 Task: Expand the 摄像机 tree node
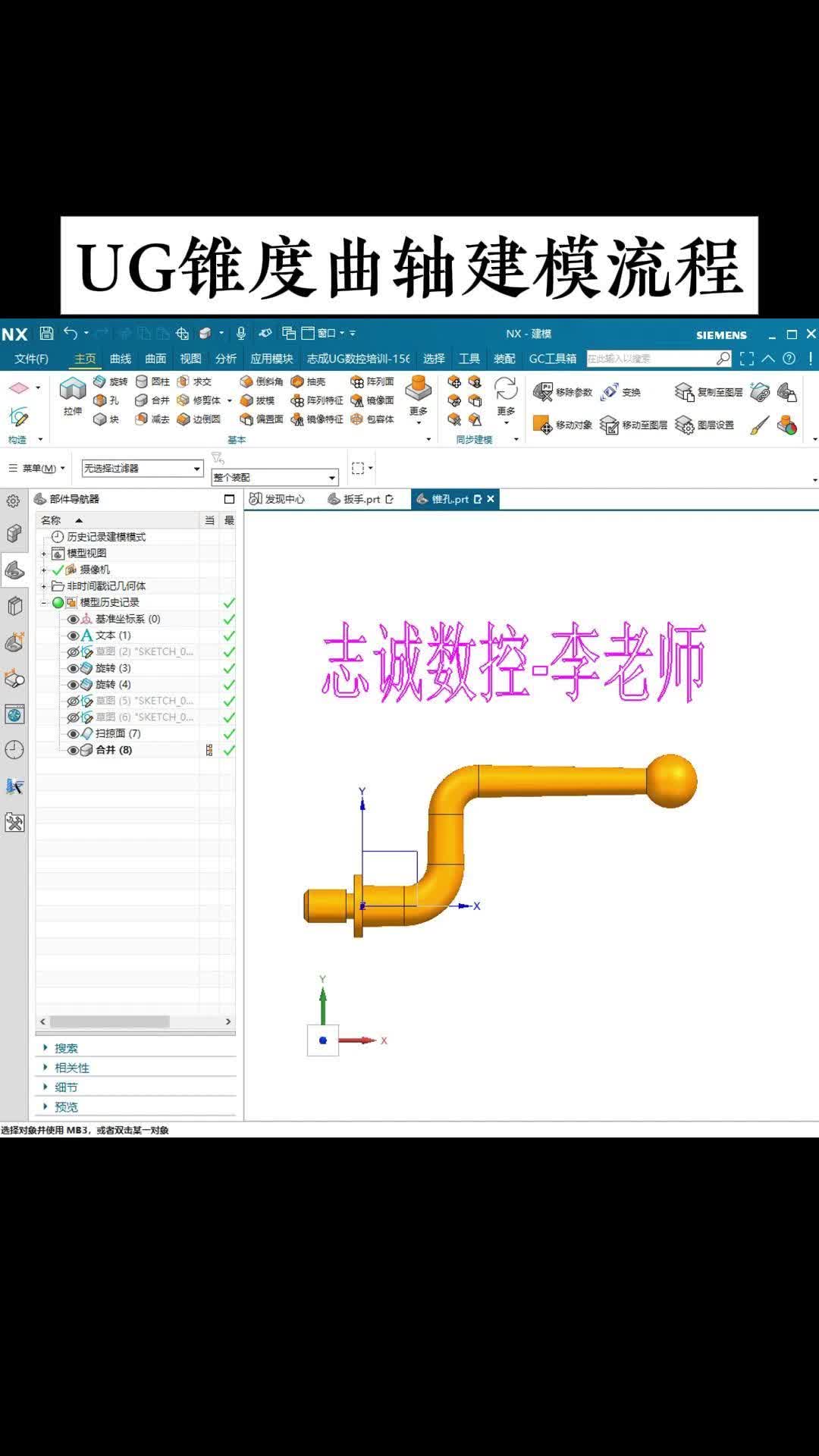coord(44,570)
